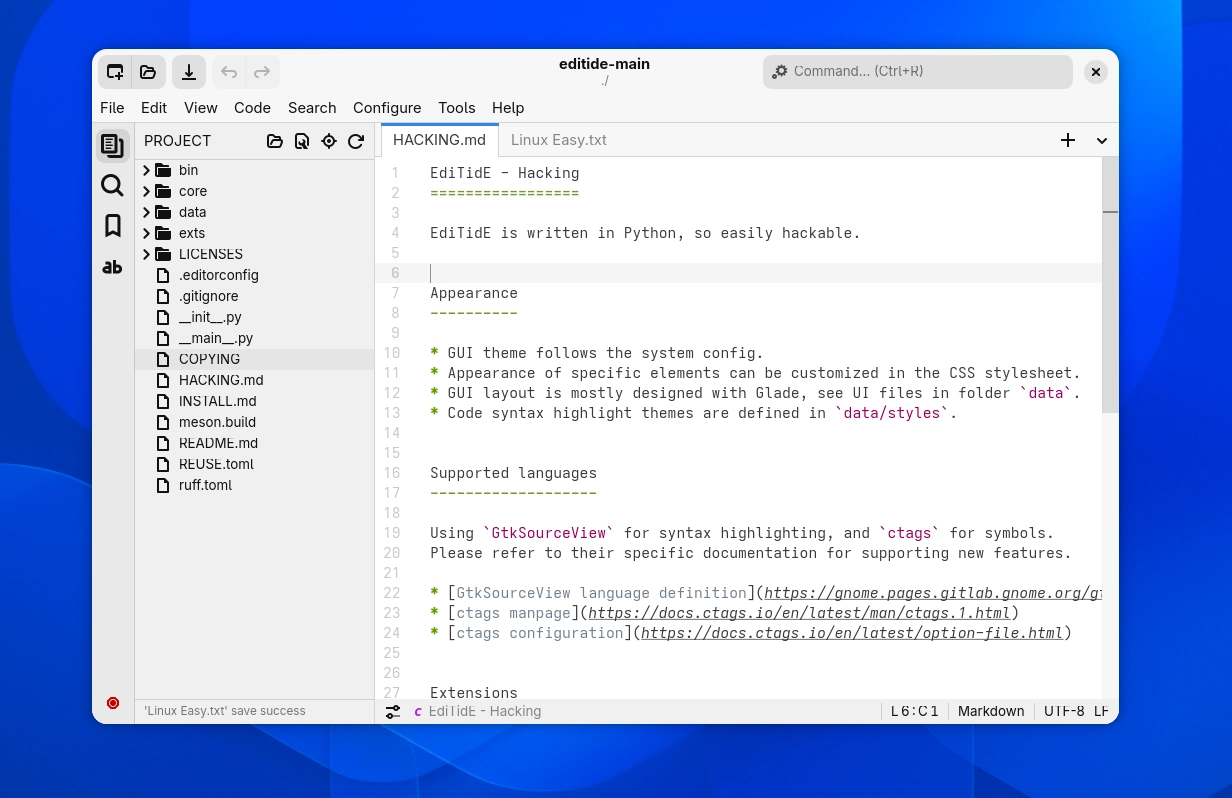Expand the core folder arrow

pyautogui.click(x=146, y=191)
